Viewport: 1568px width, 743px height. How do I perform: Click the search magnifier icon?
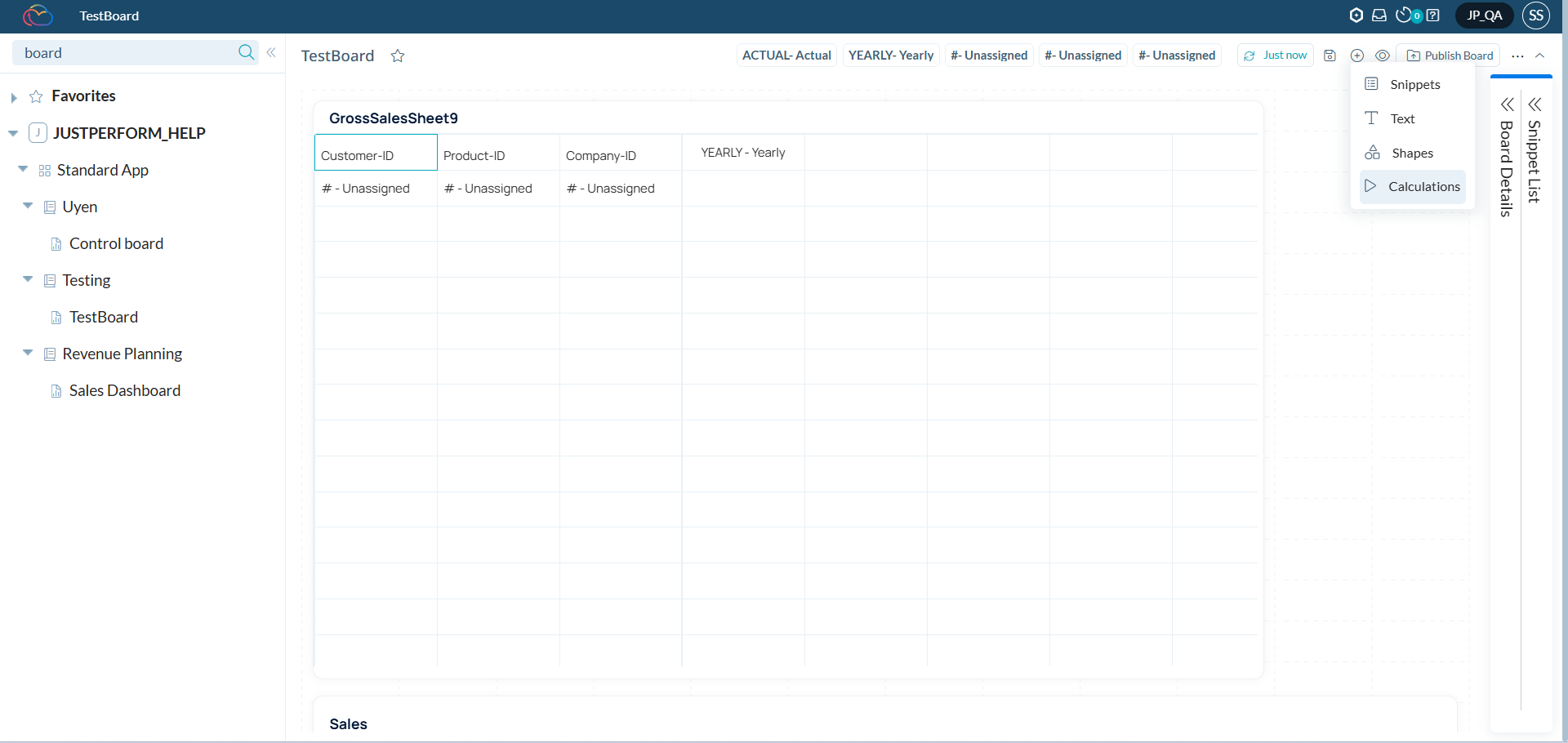(246, 52)
